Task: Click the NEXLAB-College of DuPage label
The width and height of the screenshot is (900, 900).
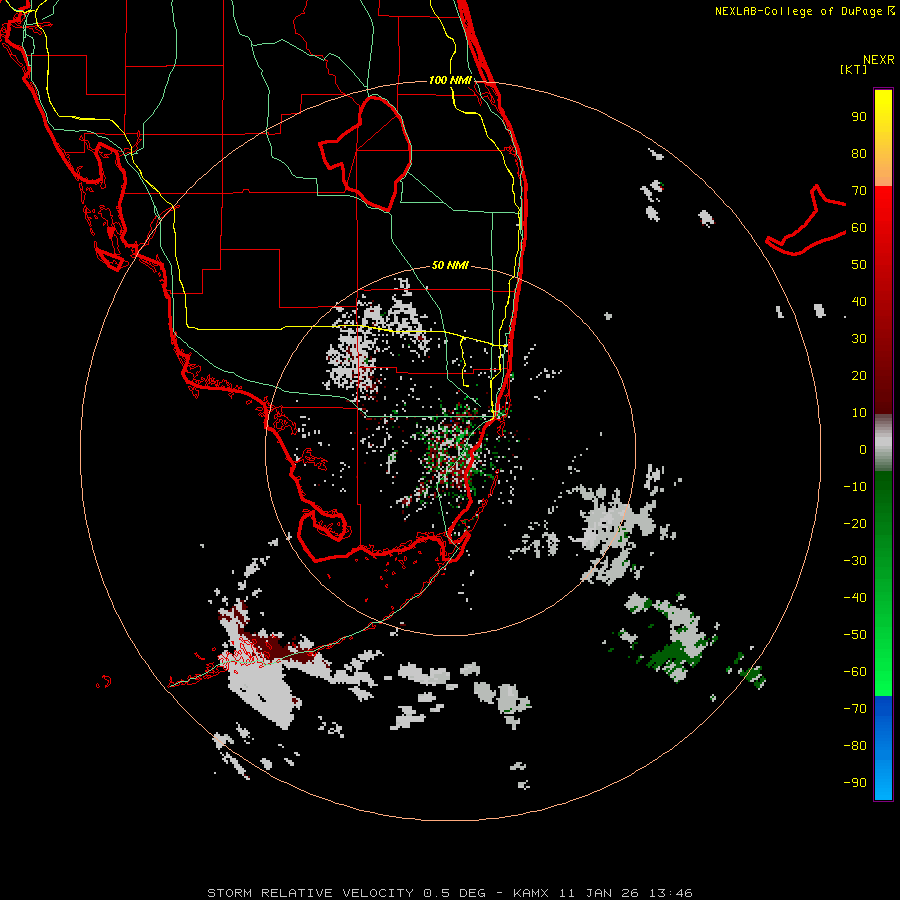Action: click(805, 11)
